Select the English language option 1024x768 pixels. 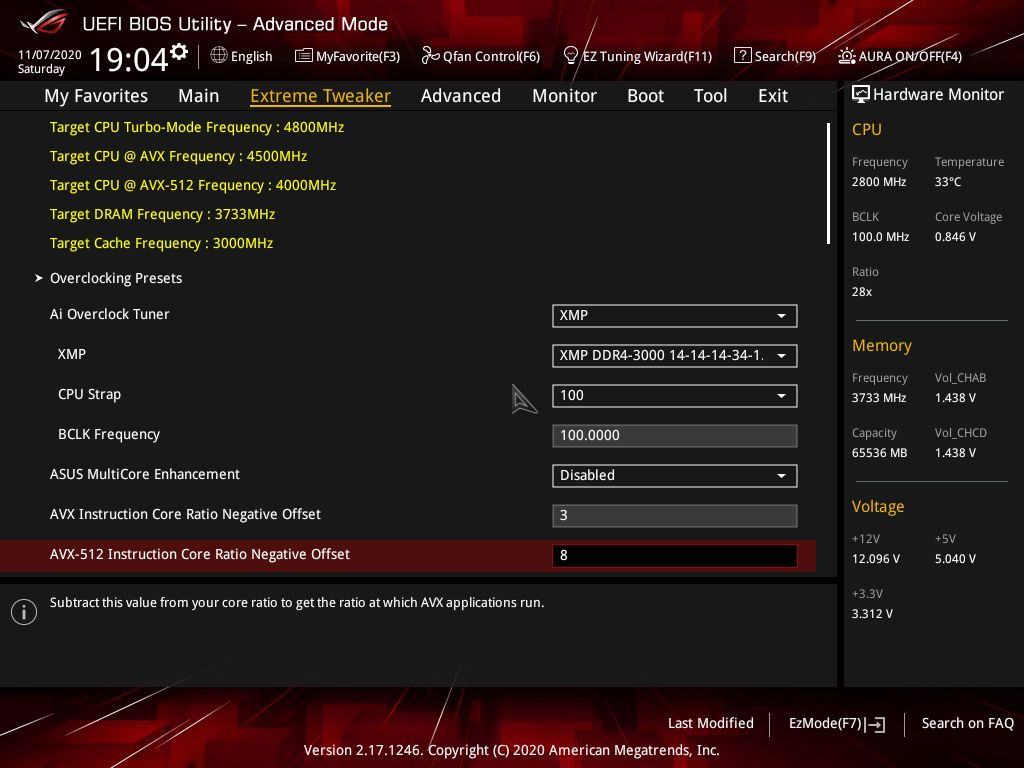251,56
